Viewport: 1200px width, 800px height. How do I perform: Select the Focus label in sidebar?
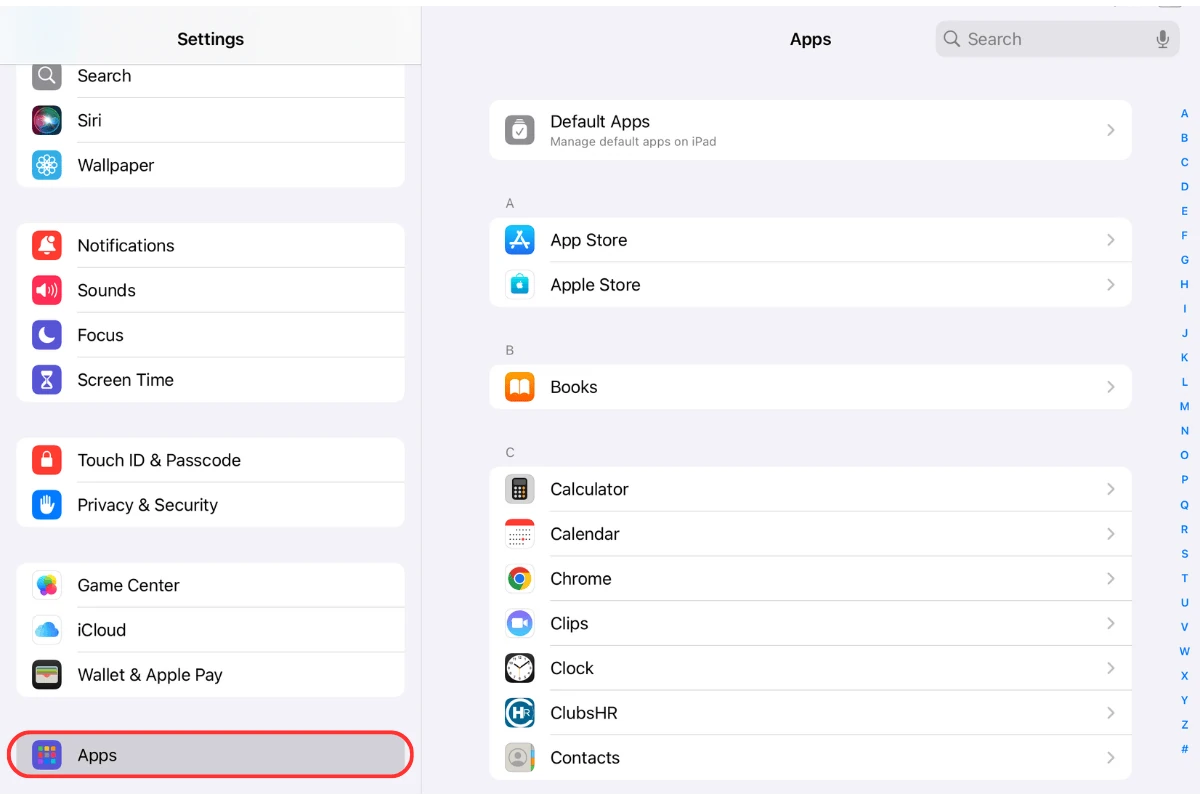(100, 335)
